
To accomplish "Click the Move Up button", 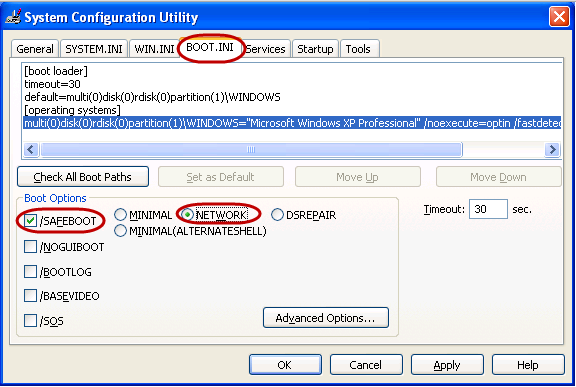I will point(358,177).
